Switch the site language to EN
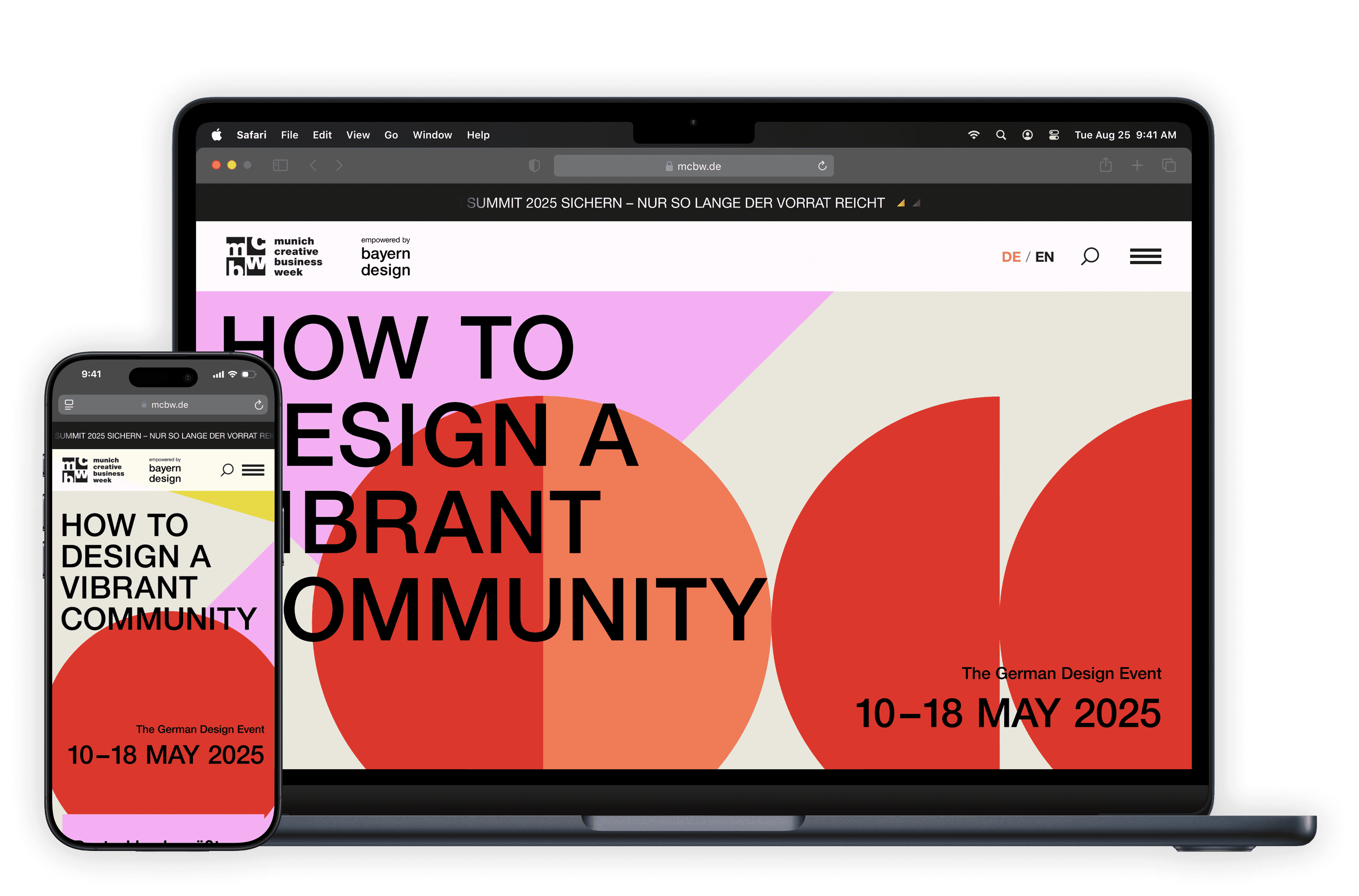 1044,257
